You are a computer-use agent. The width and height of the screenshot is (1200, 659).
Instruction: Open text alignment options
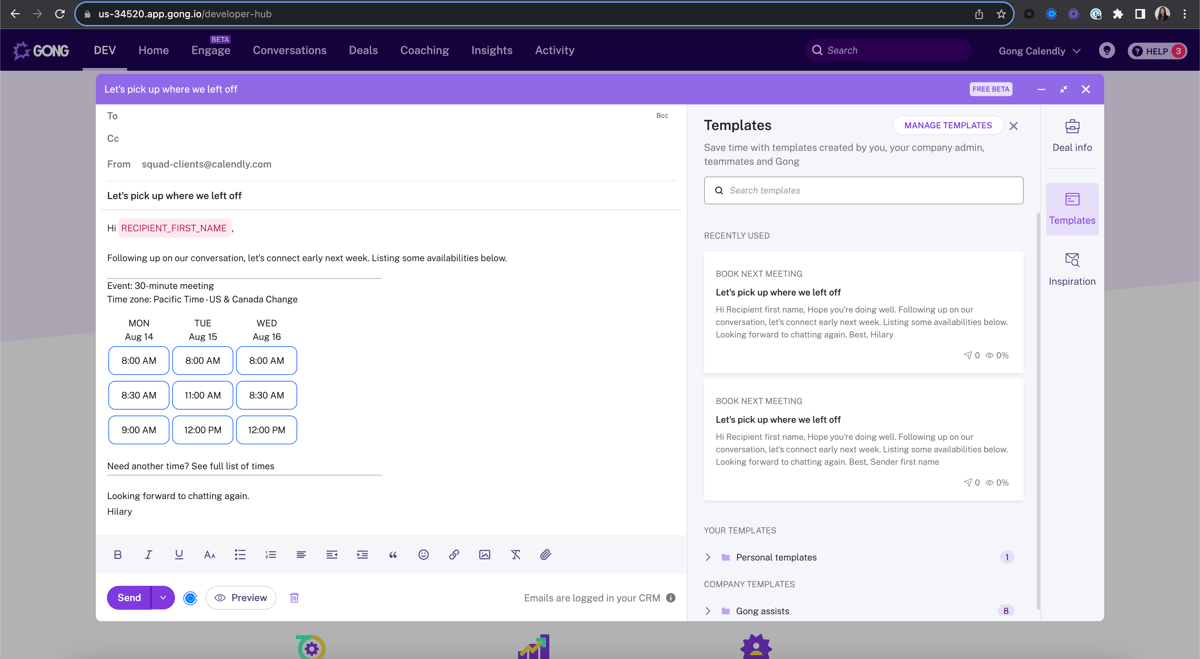pyautogui.click(x=301, y=555)
